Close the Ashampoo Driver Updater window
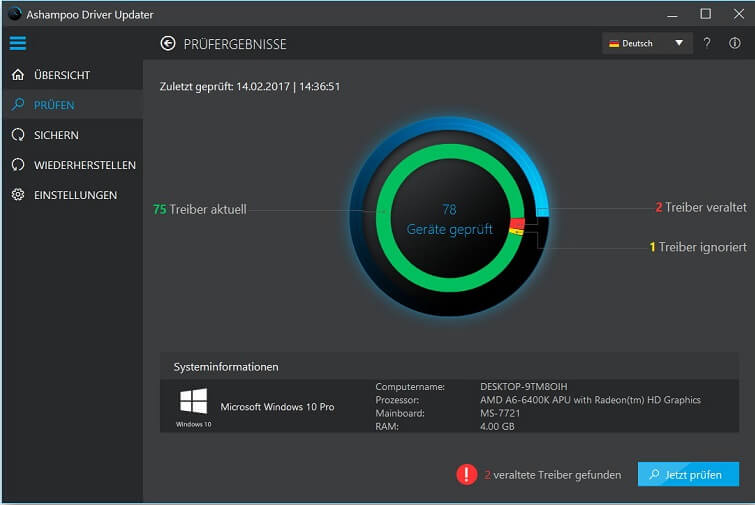755x505 pixels. point(739,14)
